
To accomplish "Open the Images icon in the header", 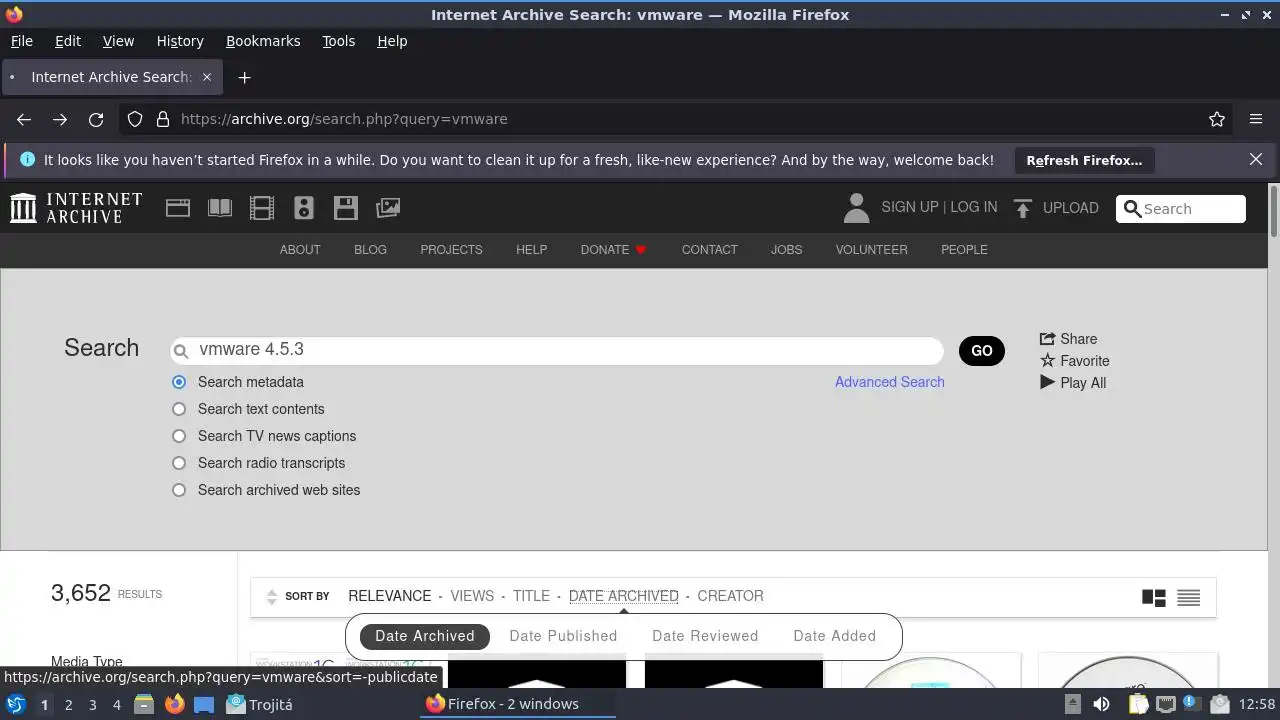I will tap(388, 208).
